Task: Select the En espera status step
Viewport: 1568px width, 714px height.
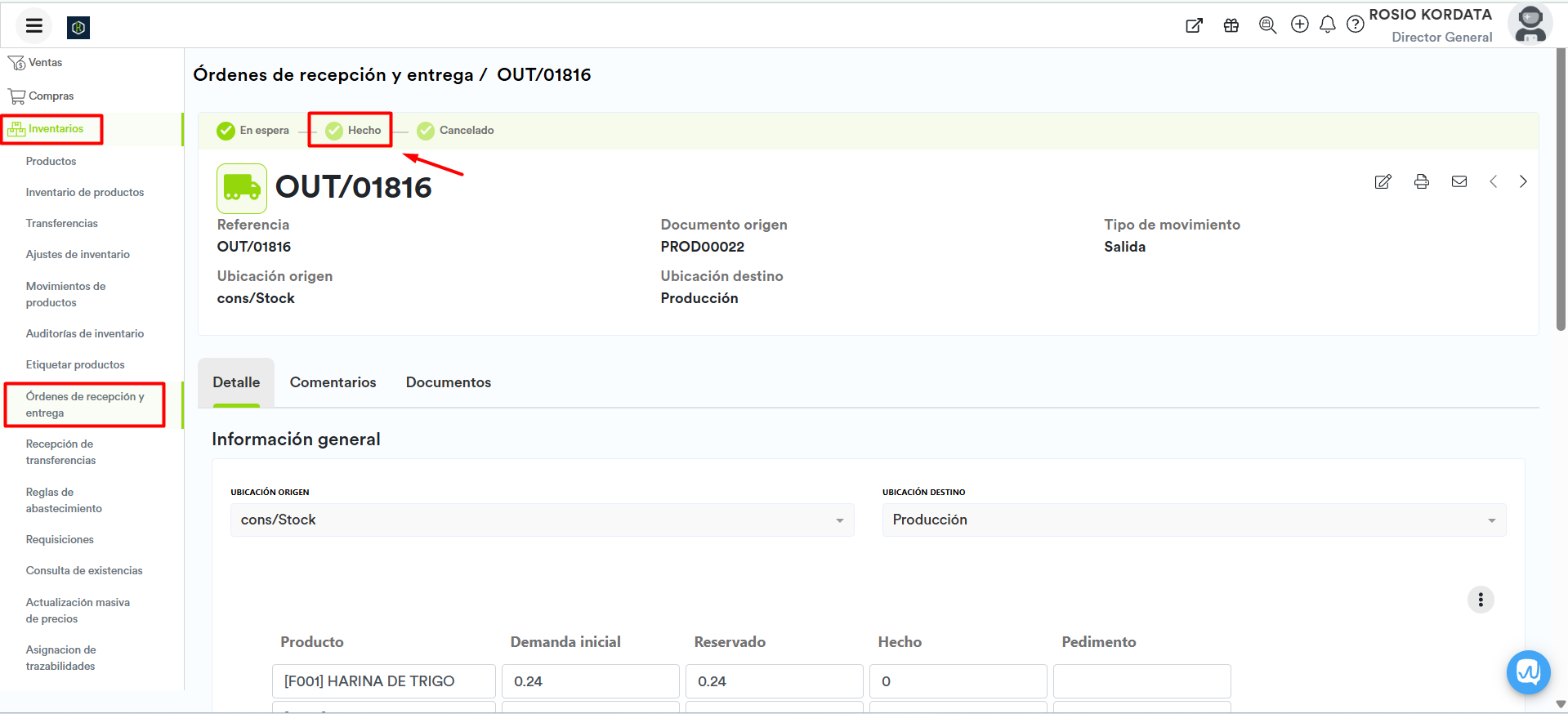Action: pos(252,131)
